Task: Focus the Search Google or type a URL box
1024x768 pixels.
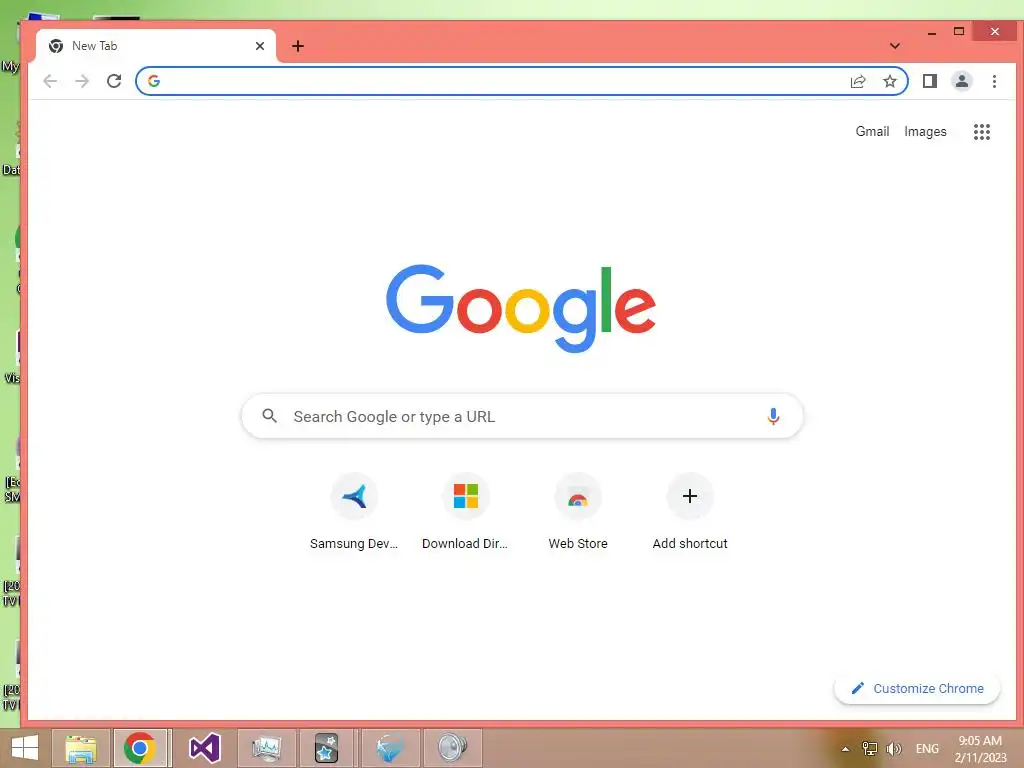Action: tap(522, 416)
